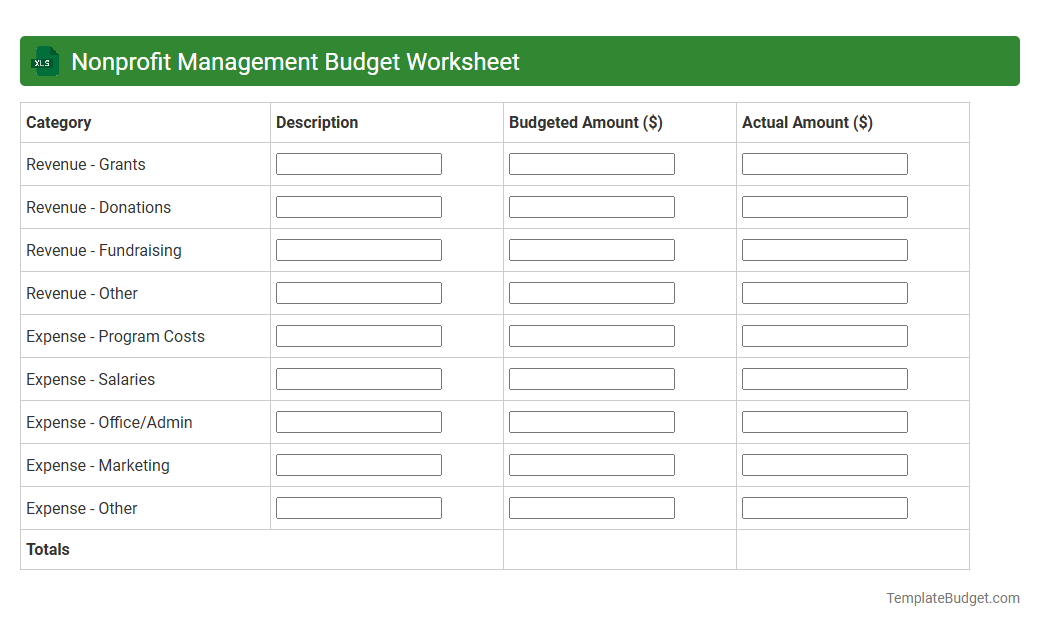Click the Description field for Revenue - Other
This screenshot has width=1040, height=627.
coord(358,292)
